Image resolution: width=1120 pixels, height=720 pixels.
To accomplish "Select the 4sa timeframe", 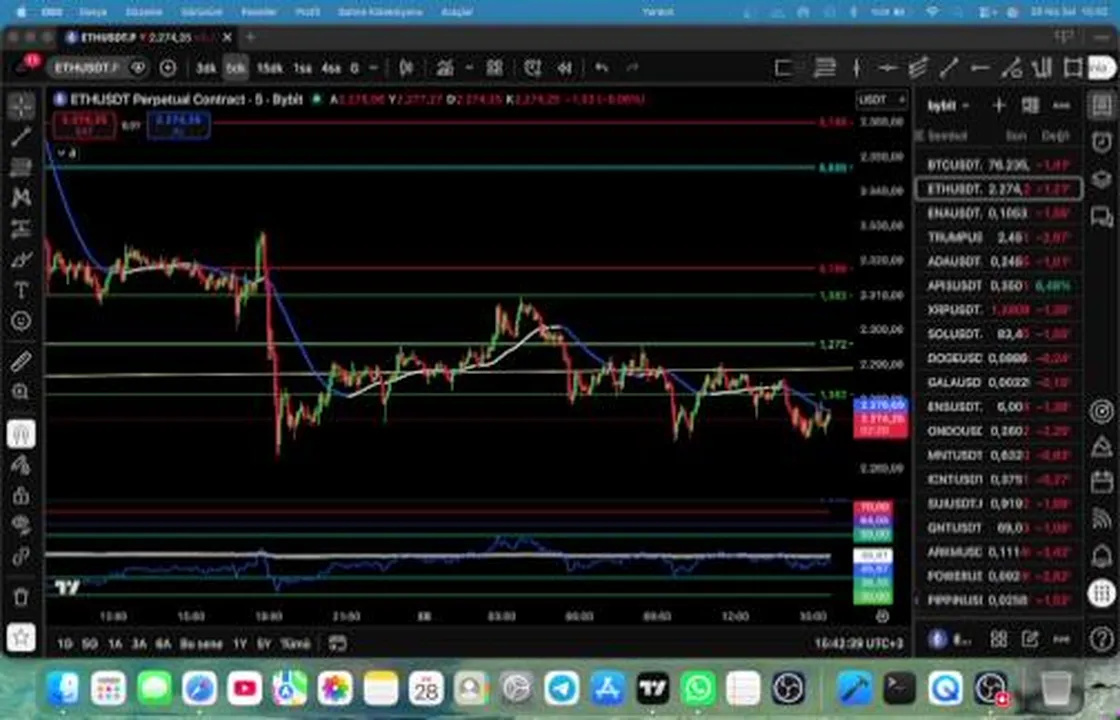I will click(331, 68).
